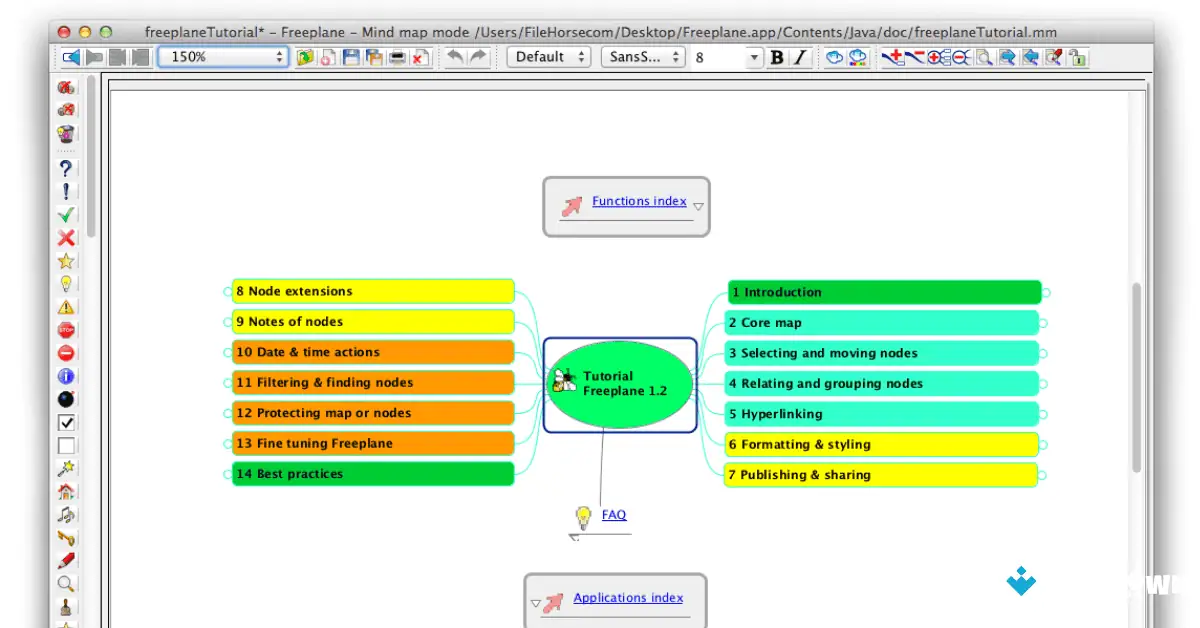Image resolution: width=1200 pixels, height=628 pixels.
Task: Open the SansSerif font dropdown
Action: click(643, 57)
